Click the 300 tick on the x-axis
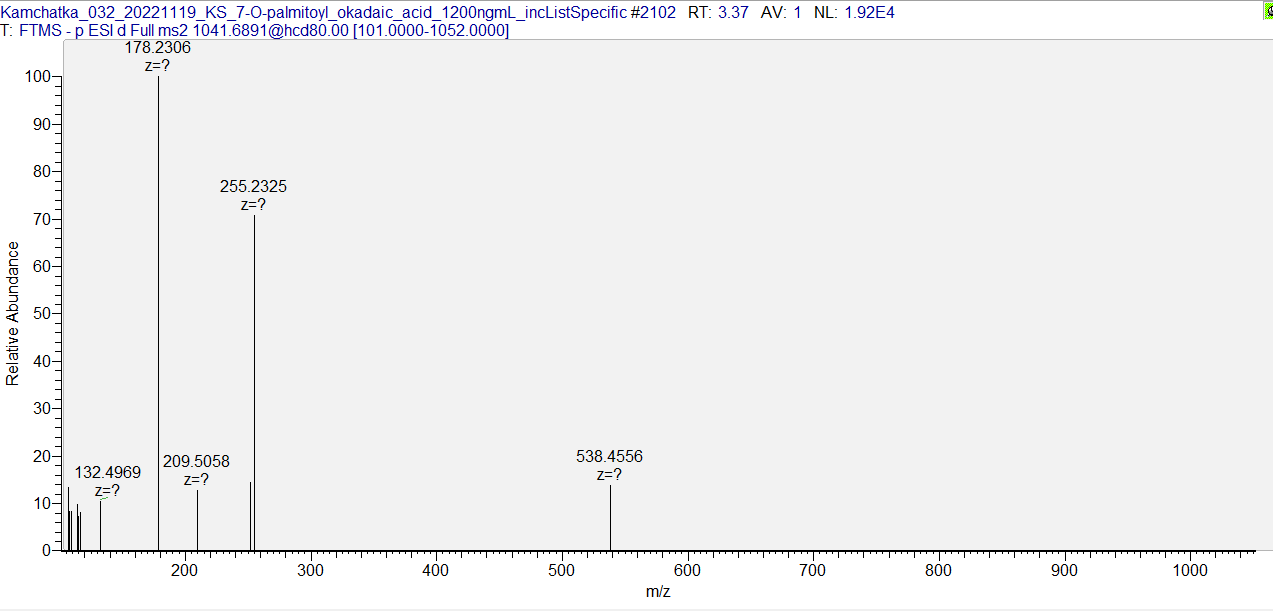The width and height of the screenshot is (1273, 611). pyautogui.click(x=311, y=570)
